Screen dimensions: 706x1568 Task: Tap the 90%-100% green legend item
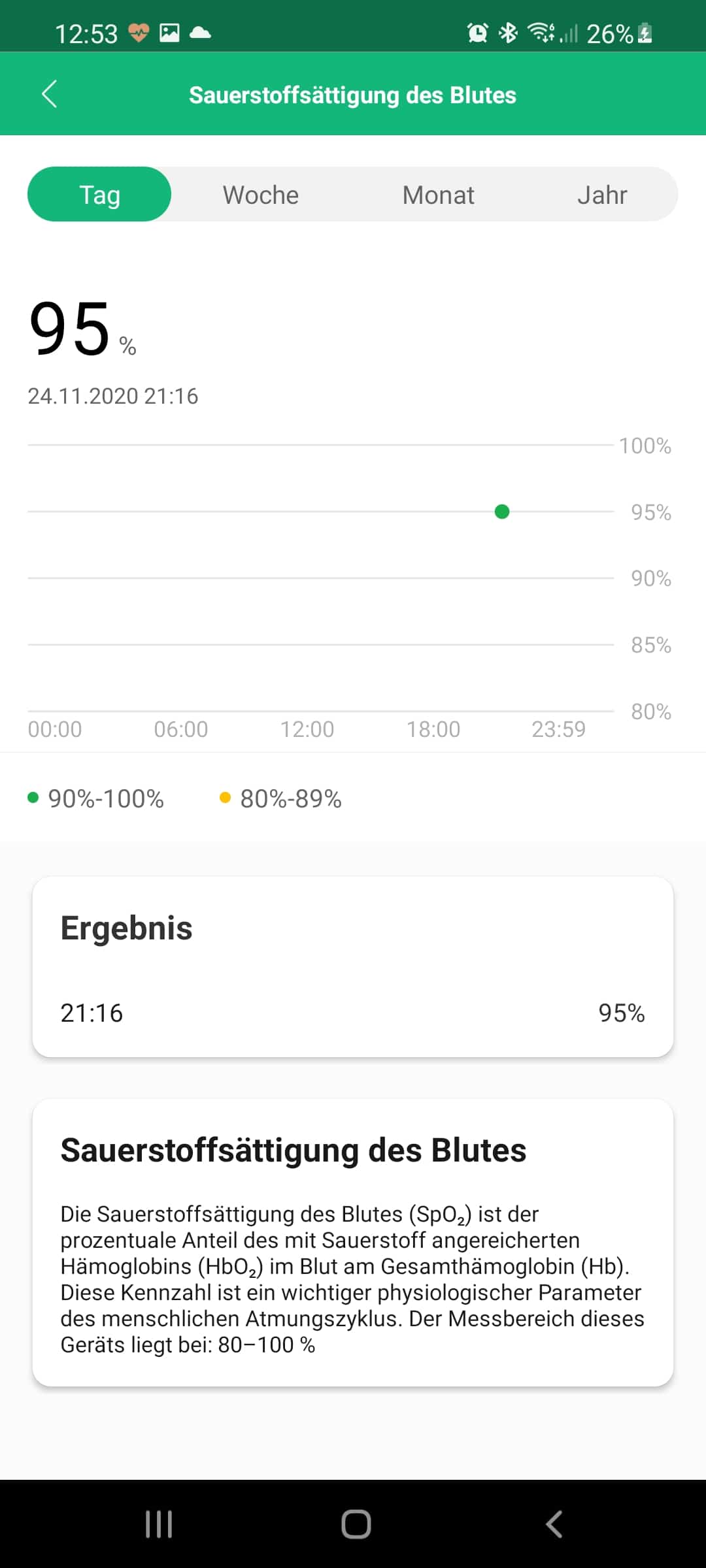tap(95, 798)
